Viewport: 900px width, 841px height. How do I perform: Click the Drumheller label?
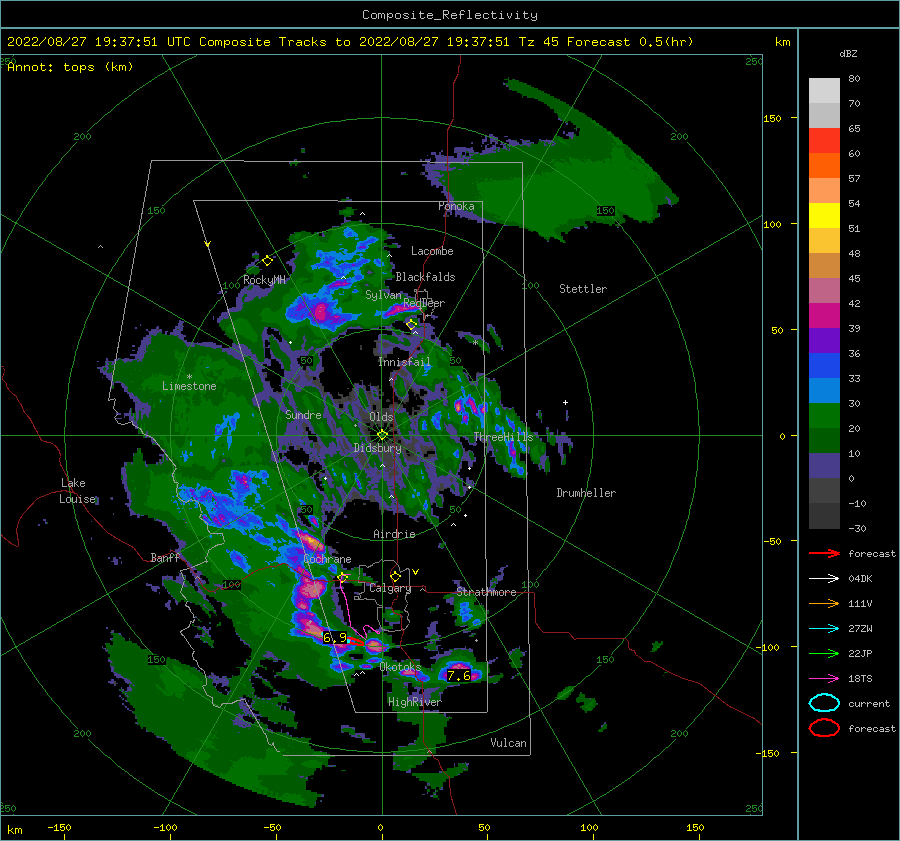pyautogui.click(x=586, y=493)
